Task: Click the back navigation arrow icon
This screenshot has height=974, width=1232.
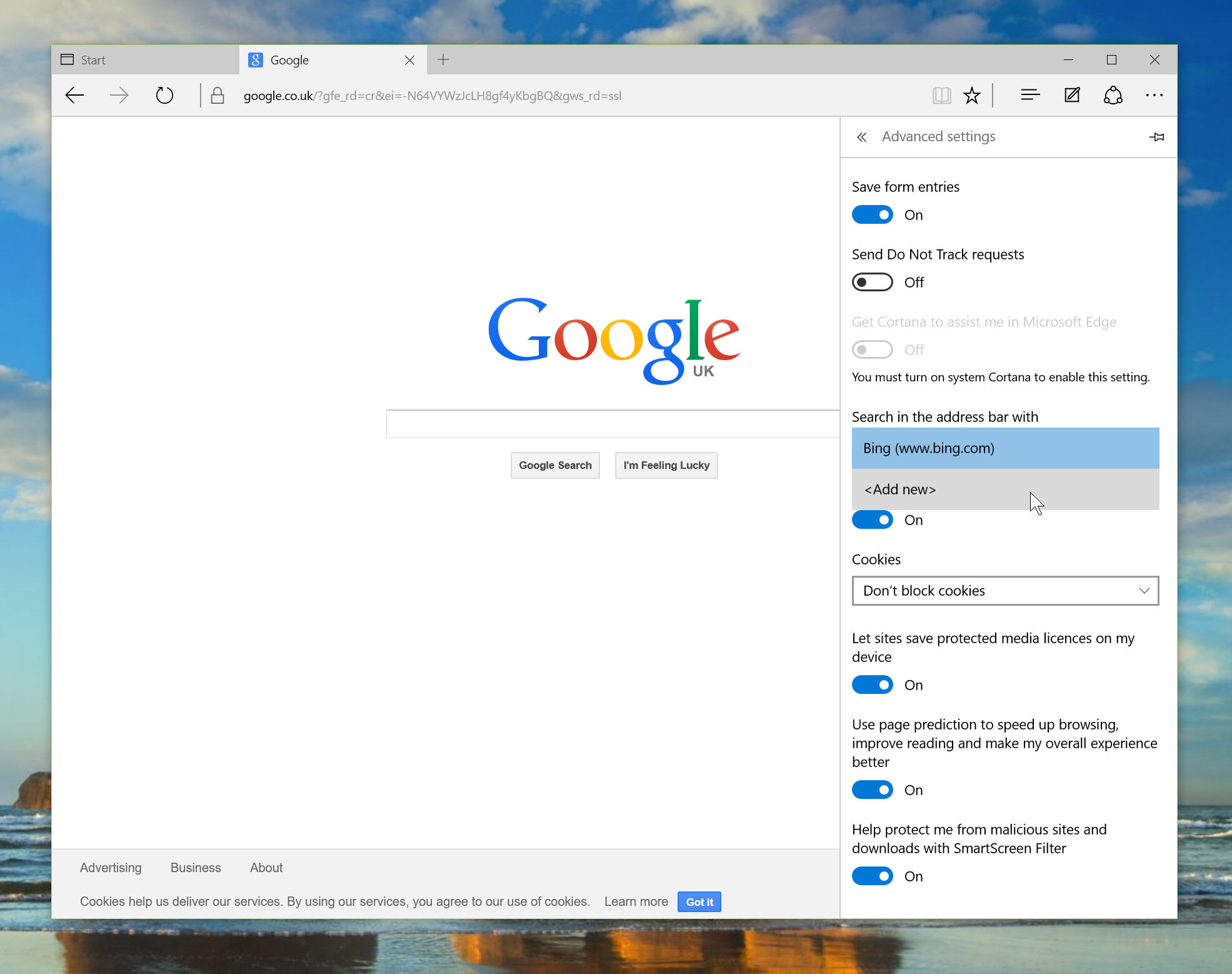Action: pyautogui.click(x=75, y=95)
